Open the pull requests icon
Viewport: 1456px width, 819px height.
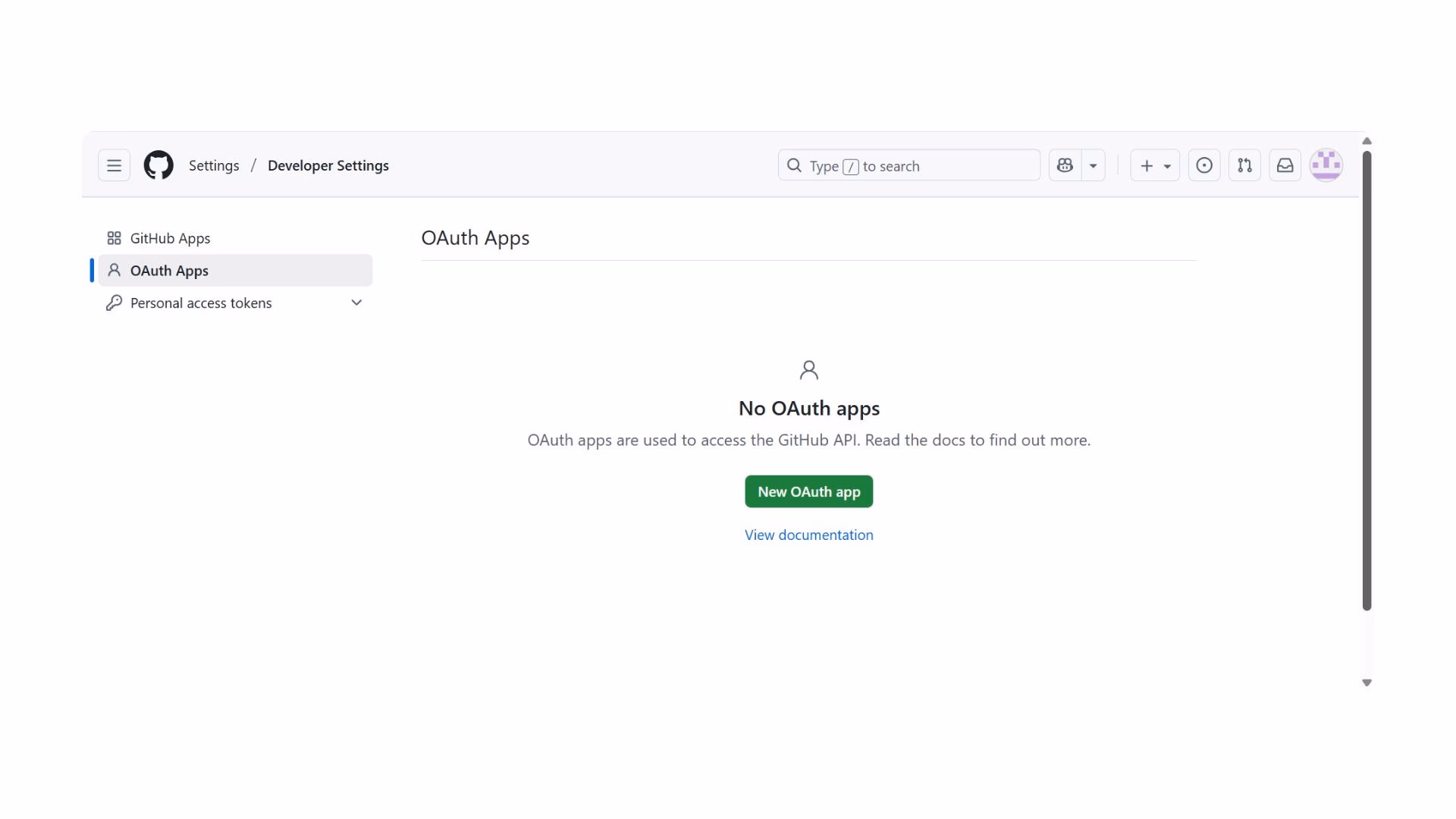[x=1244, y=165]
